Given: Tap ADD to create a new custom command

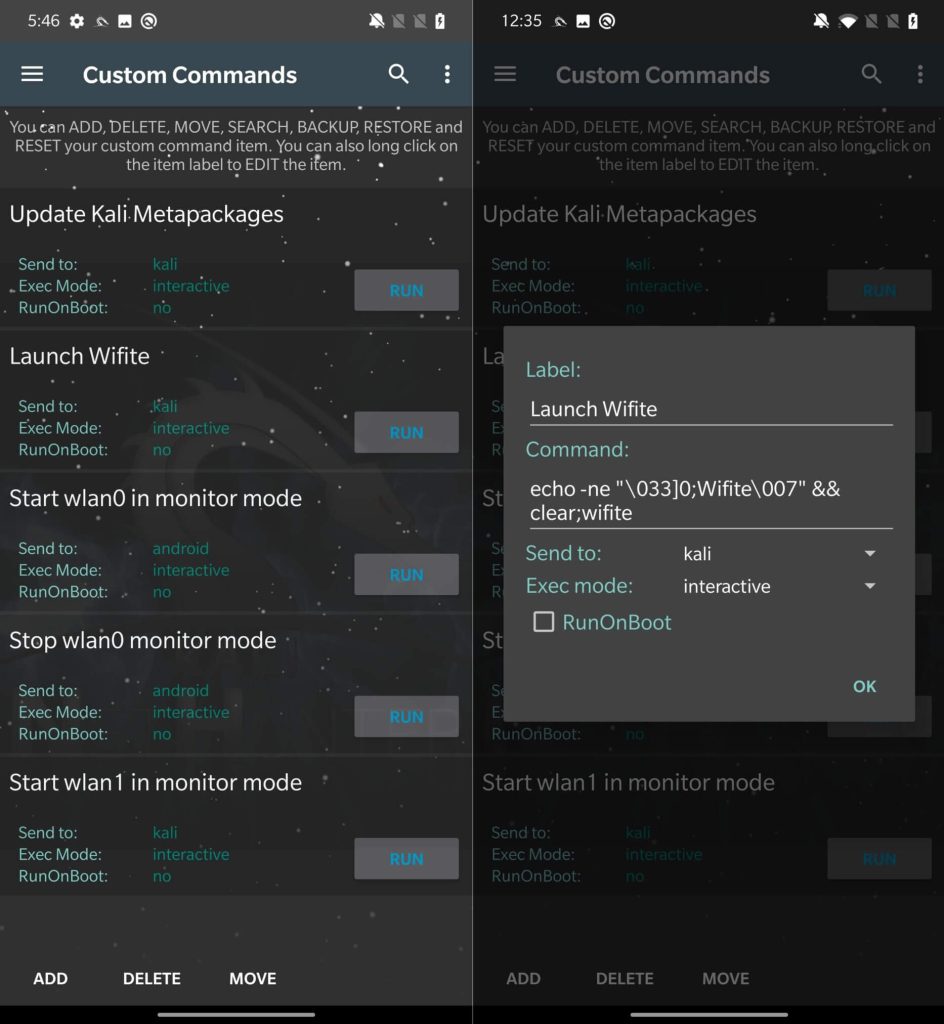Looking at the screenshot, I should pos(50,978).
